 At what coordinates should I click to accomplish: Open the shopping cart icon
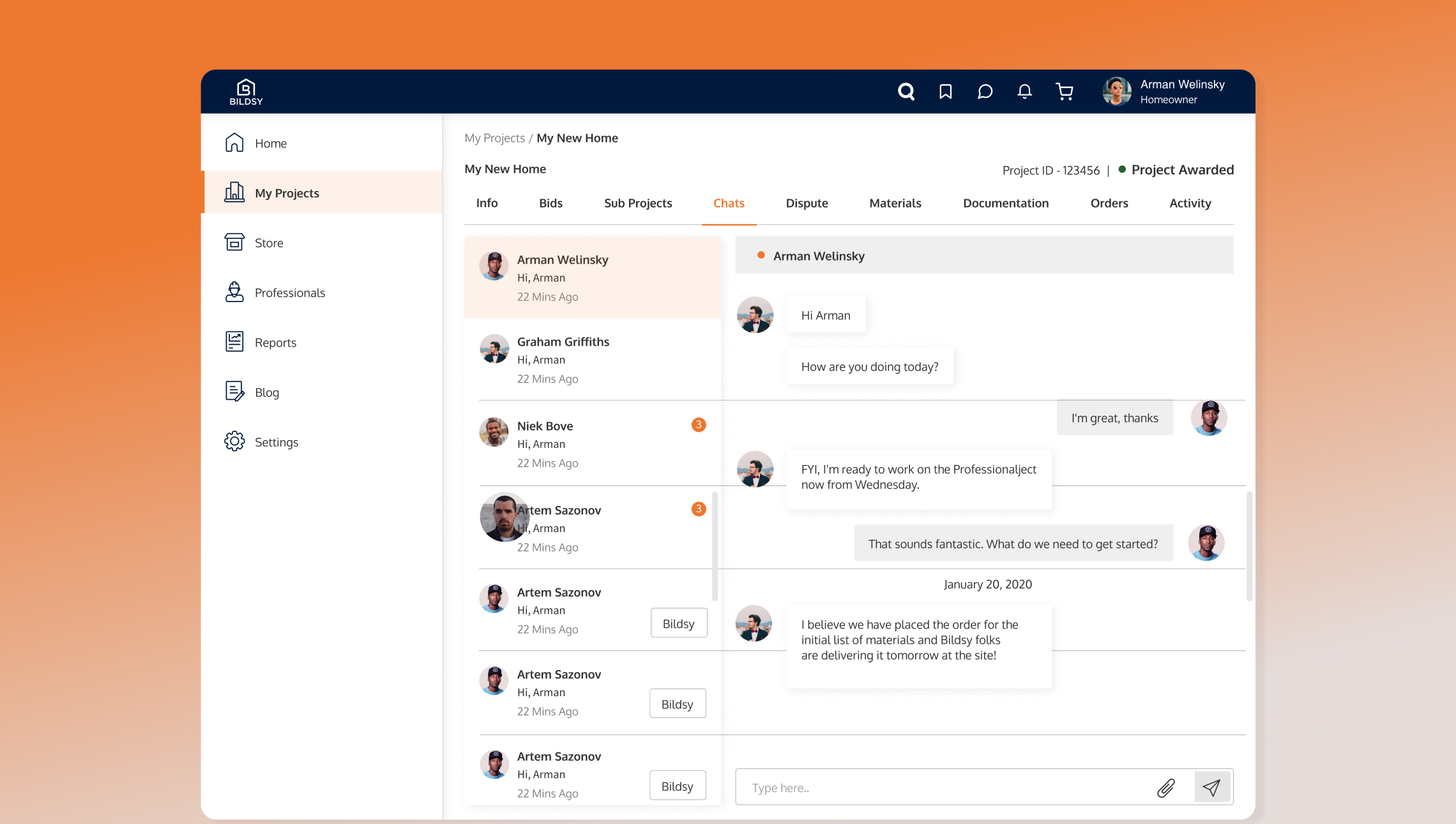click(1064, 92)
